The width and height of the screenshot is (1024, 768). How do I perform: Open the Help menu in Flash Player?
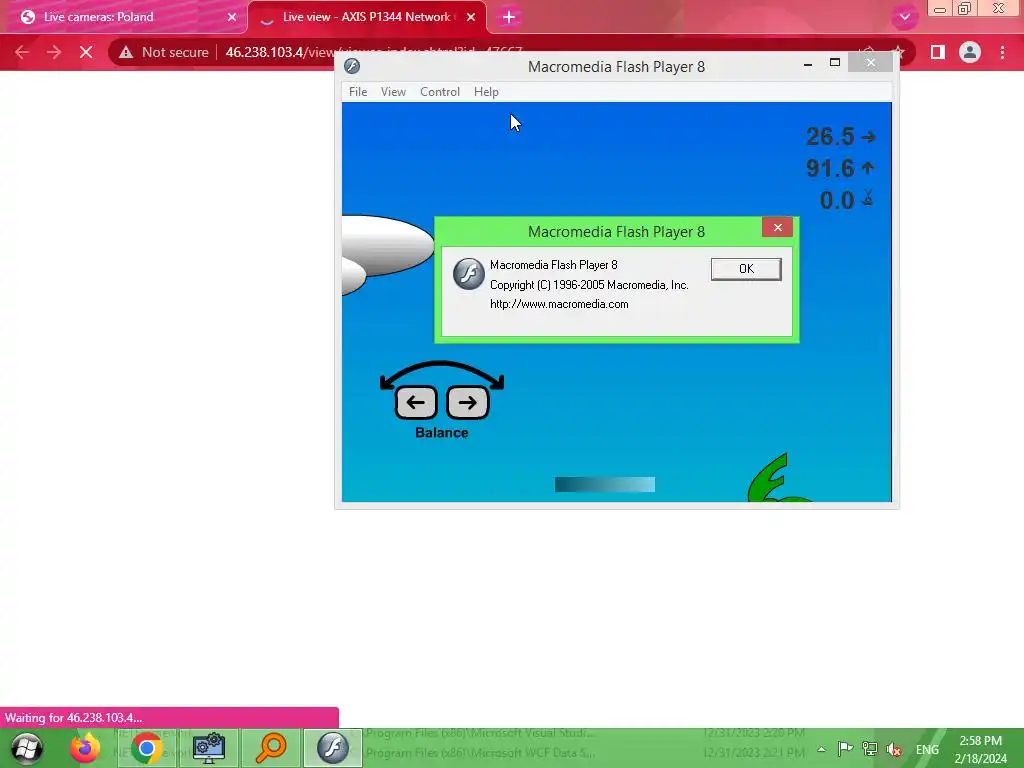[486, 92]
